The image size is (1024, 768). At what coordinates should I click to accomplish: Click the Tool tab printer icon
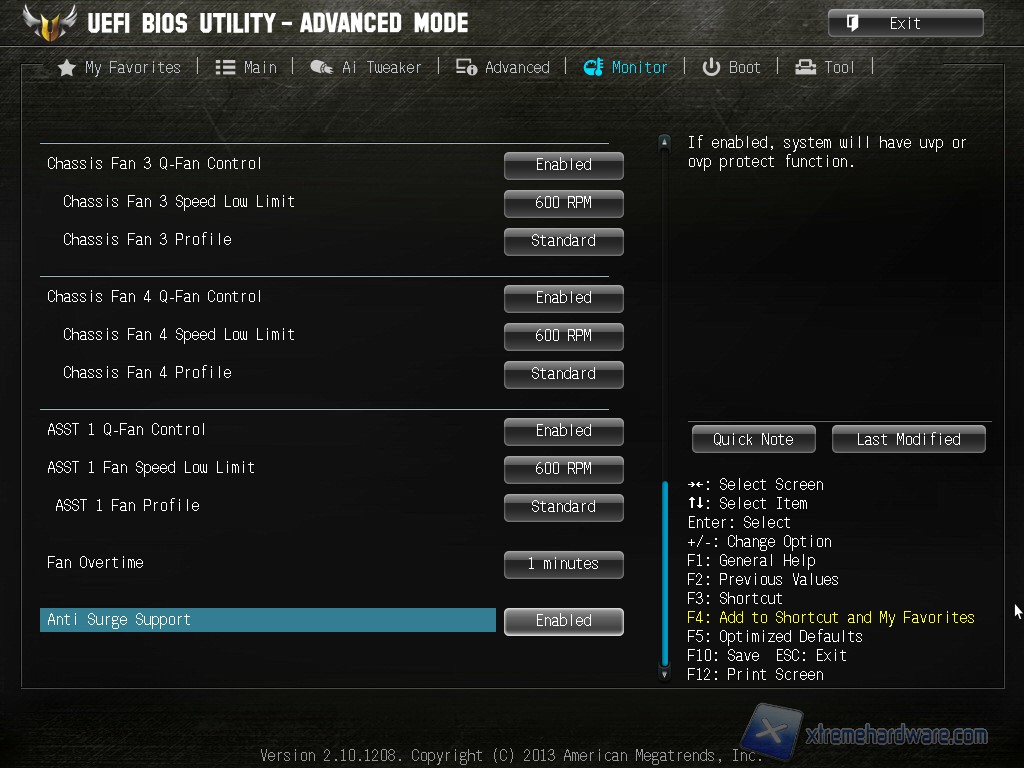pos(805,67)
